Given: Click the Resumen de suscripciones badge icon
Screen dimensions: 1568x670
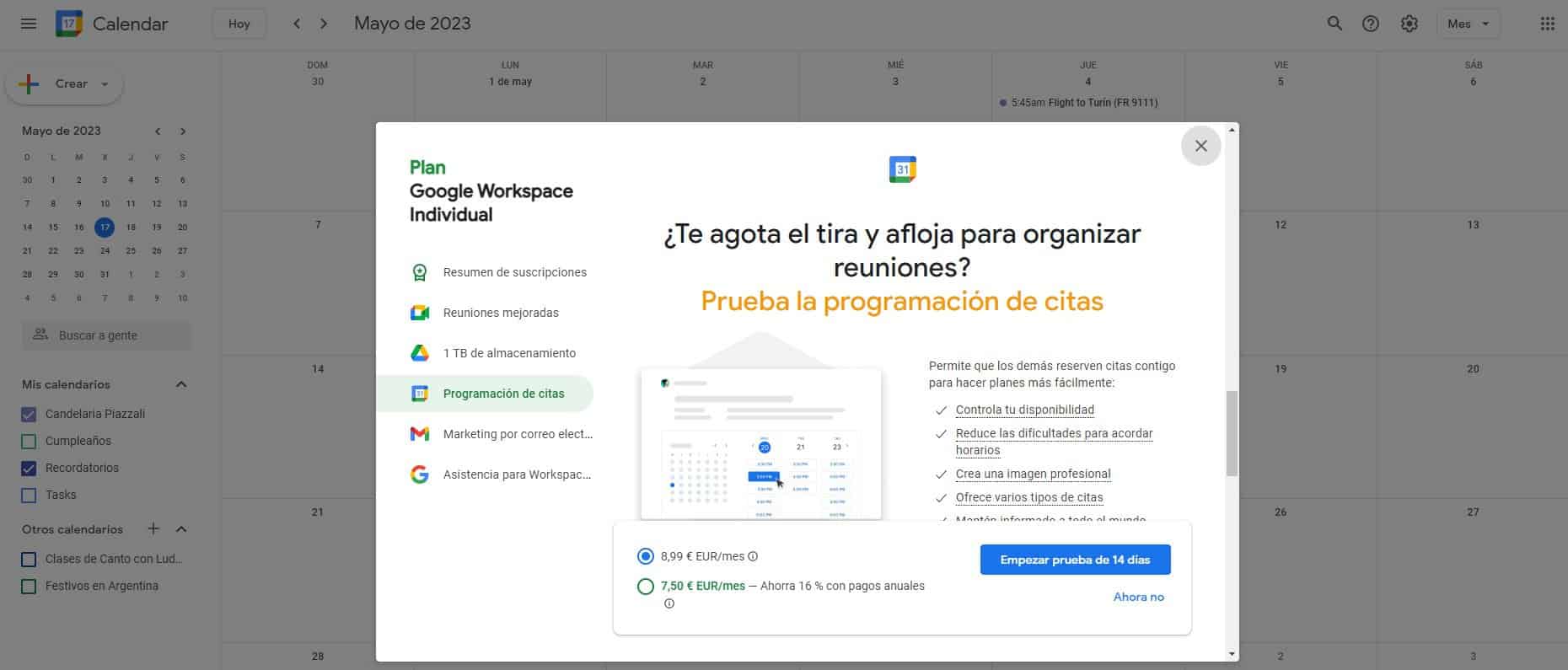Looking at the screenshot, I should coord(419,272).
